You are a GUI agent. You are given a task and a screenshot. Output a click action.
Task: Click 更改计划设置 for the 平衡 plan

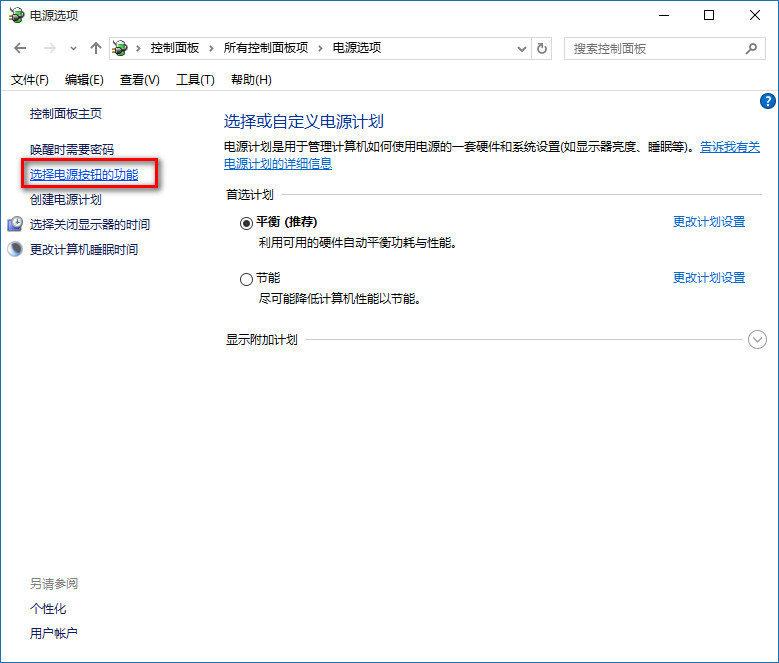click(x=708, y=222)
